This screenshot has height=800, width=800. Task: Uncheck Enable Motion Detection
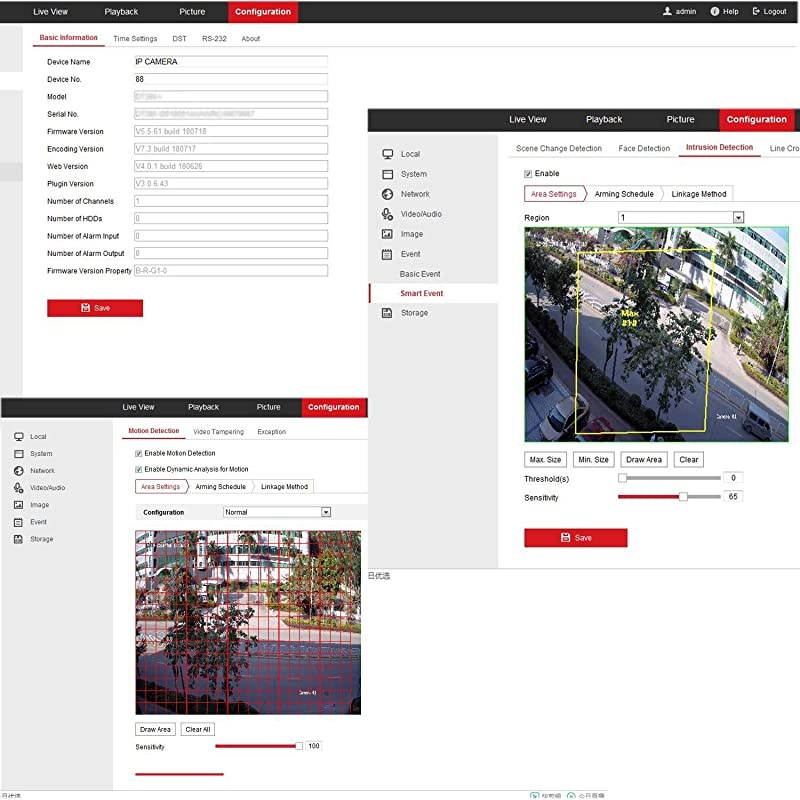click(x=138, y=454)
